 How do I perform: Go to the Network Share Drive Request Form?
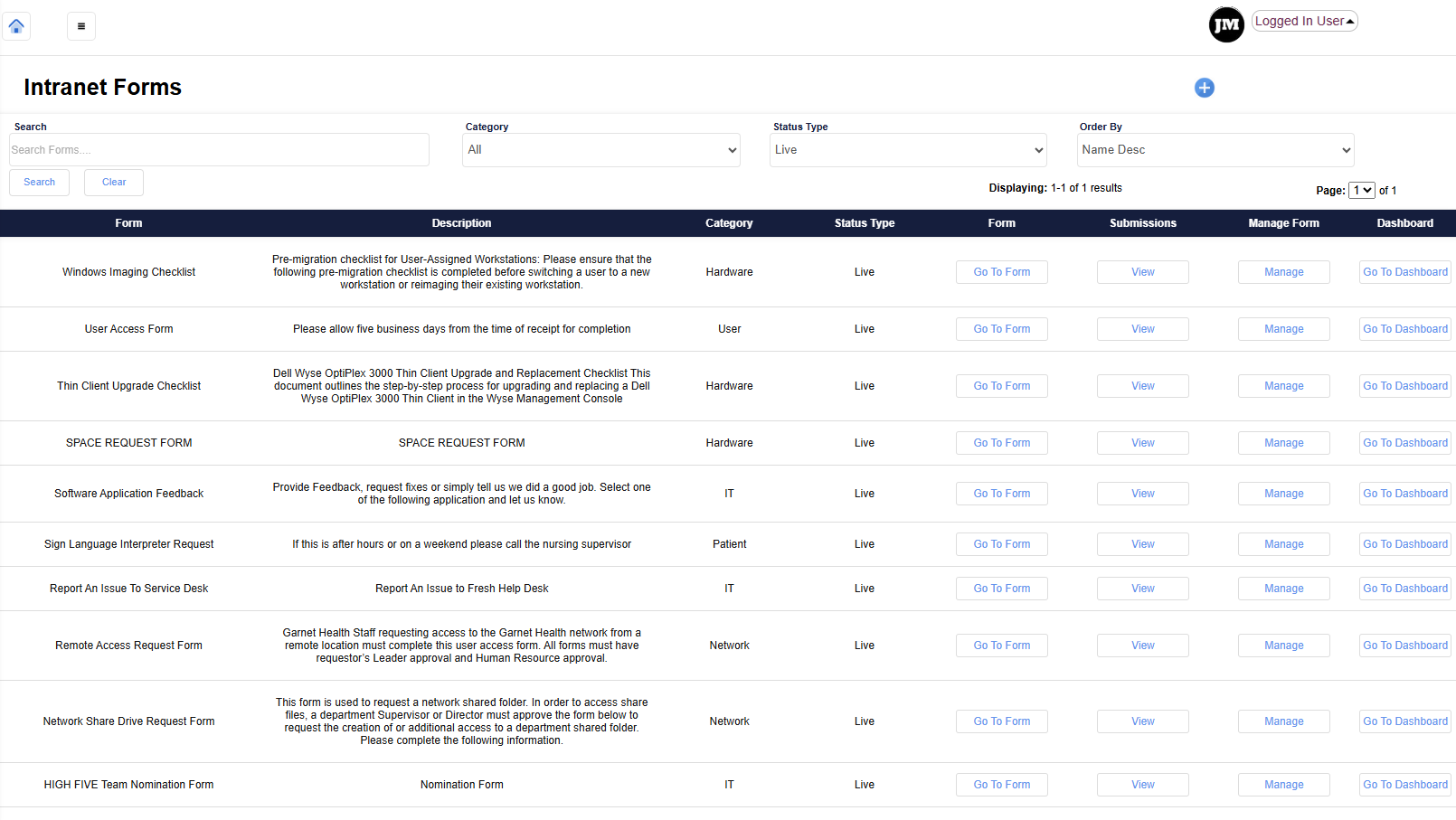(x=1002, y=721)
